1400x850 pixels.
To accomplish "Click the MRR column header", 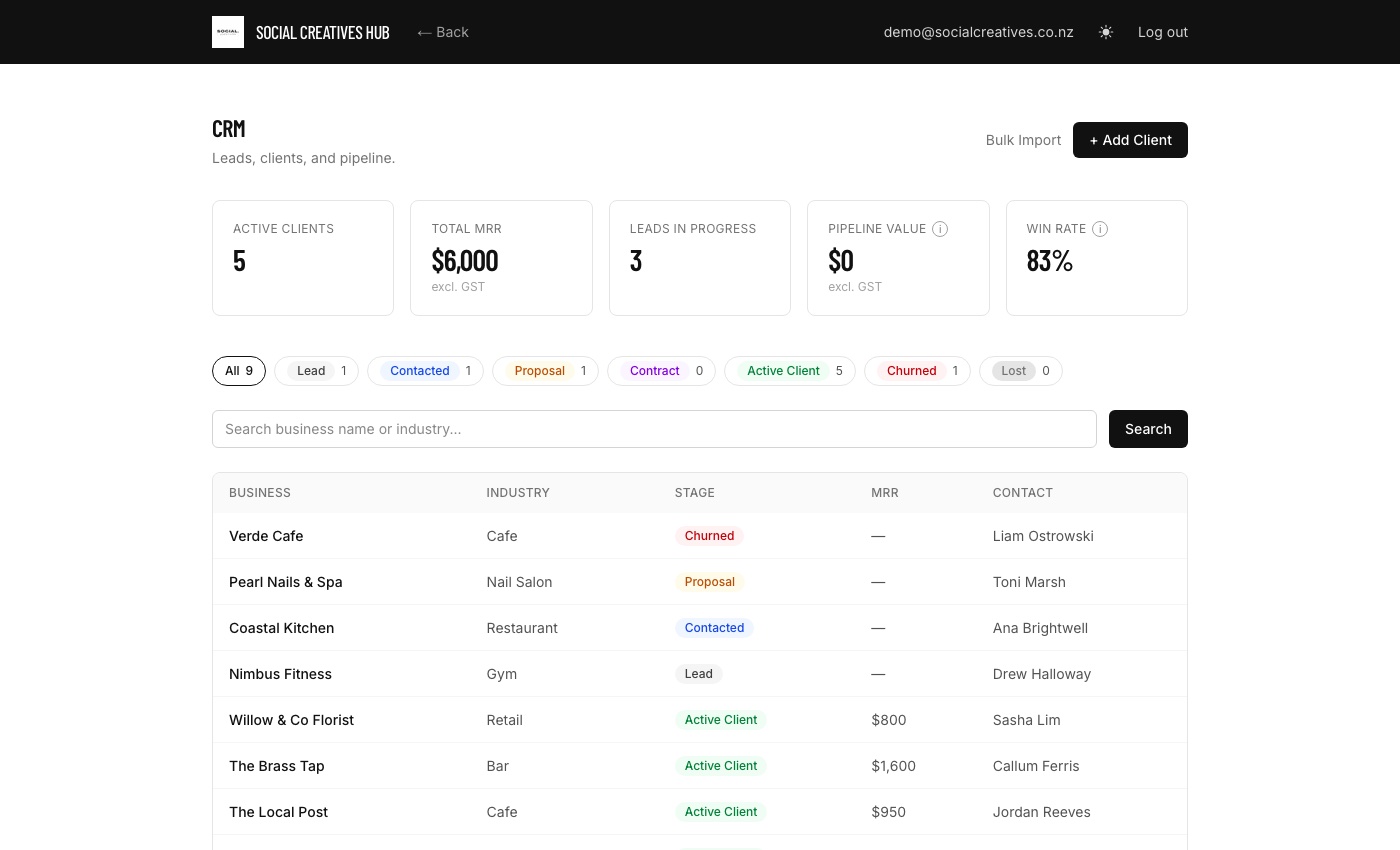I will tap(885, 493).
